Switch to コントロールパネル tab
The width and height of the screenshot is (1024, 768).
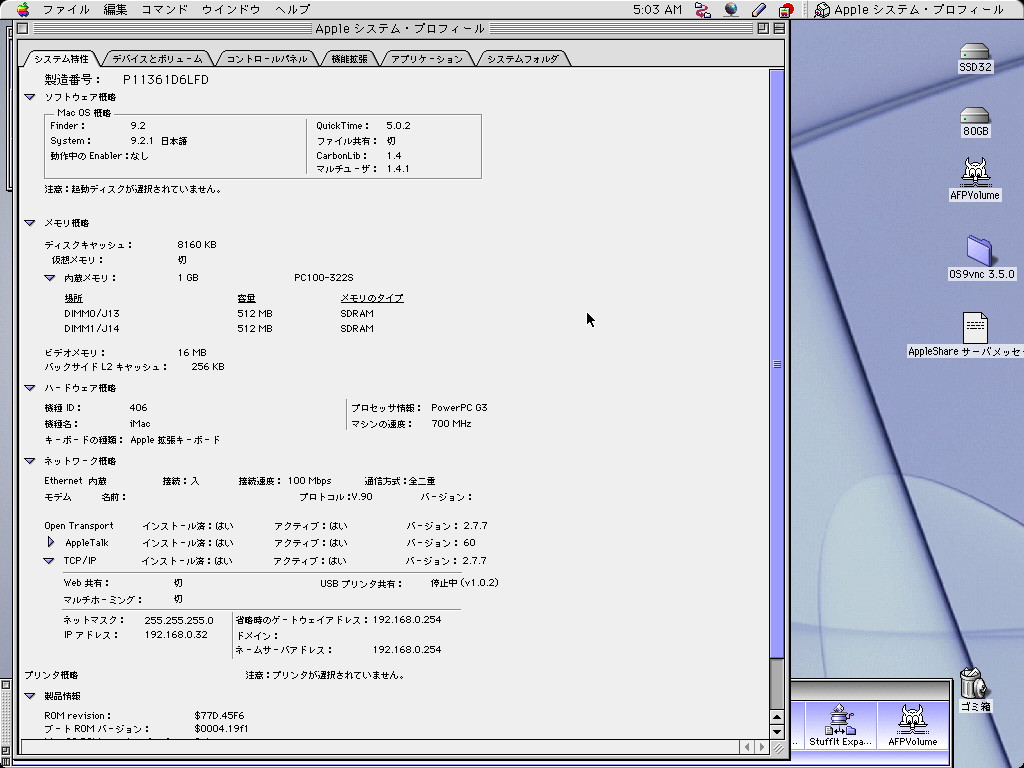tap(266, 59)
